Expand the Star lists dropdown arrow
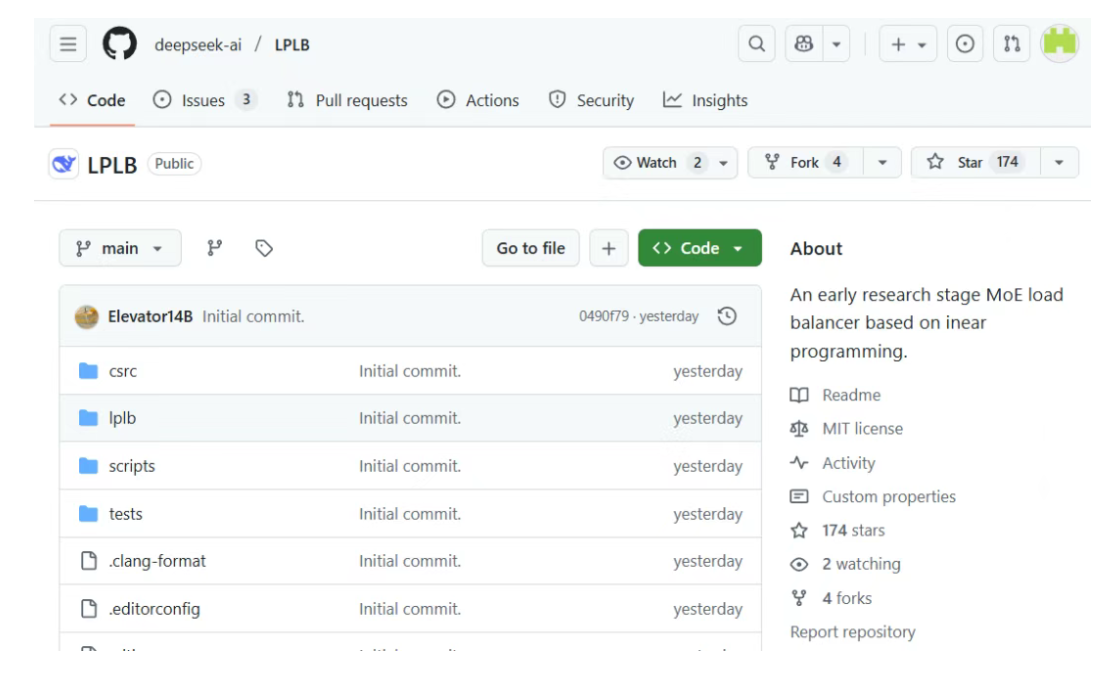Image resolution: width=1114 pixels, height=680 pixels. coord(1059,162)
